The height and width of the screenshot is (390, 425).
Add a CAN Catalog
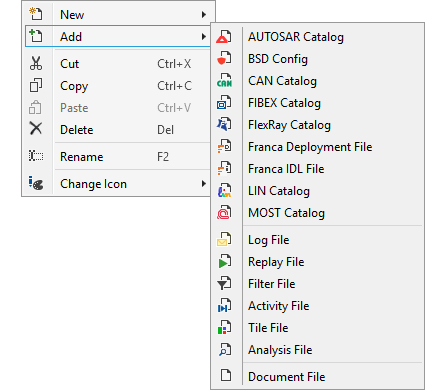click(318, 81)
